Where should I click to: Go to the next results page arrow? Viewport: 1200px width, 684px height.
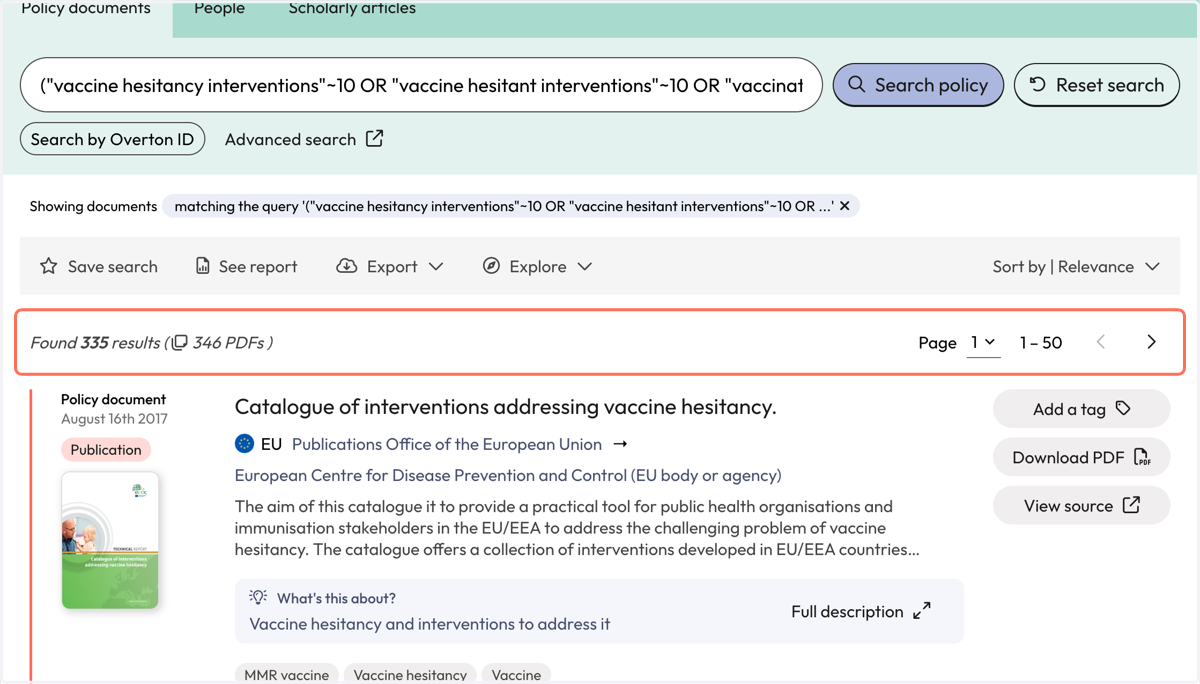click(1151, 342)
